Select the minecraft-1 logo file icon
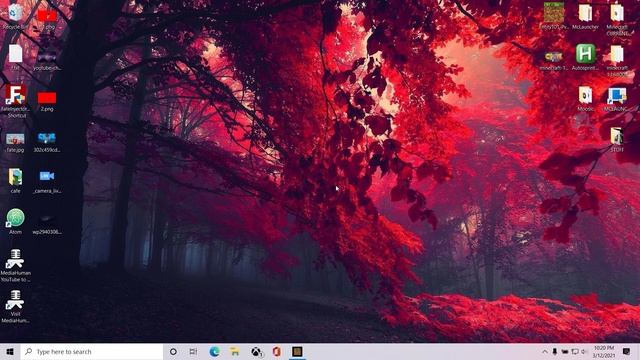 pyautogui.click(x=554, y=60)
